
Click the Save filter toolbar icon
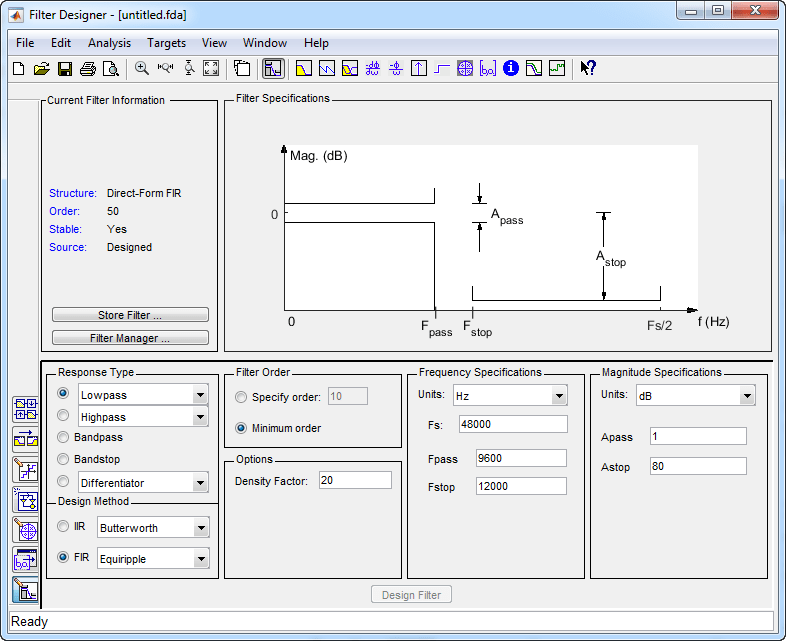[64, 69]
